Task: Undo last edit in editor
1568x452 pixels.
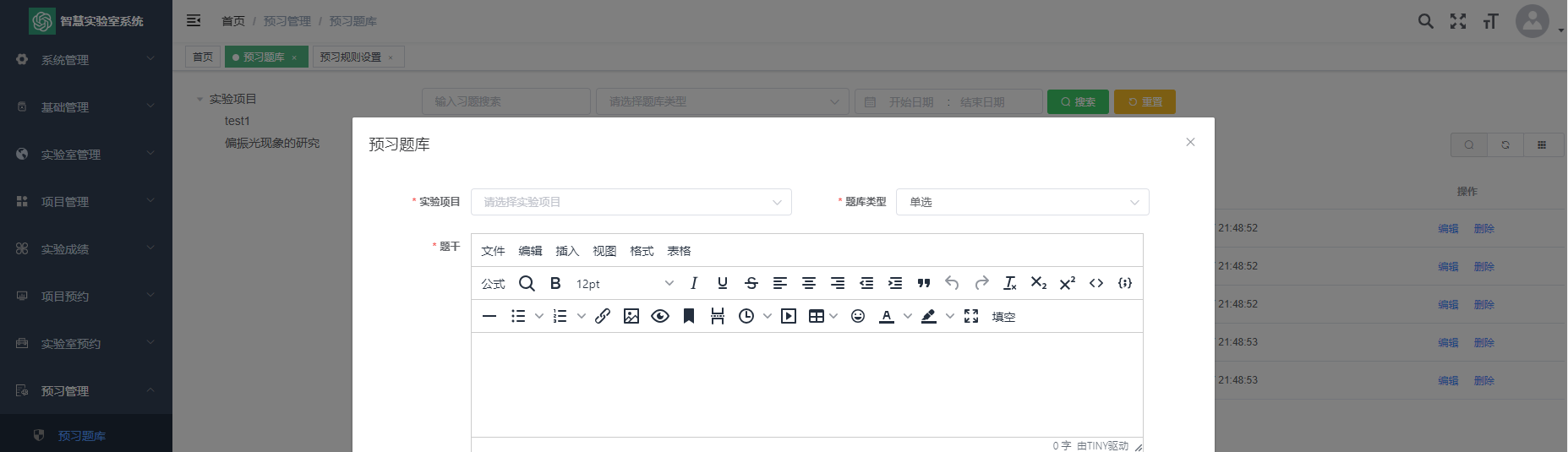Action: pyautogui.click(x=953, y=283)
